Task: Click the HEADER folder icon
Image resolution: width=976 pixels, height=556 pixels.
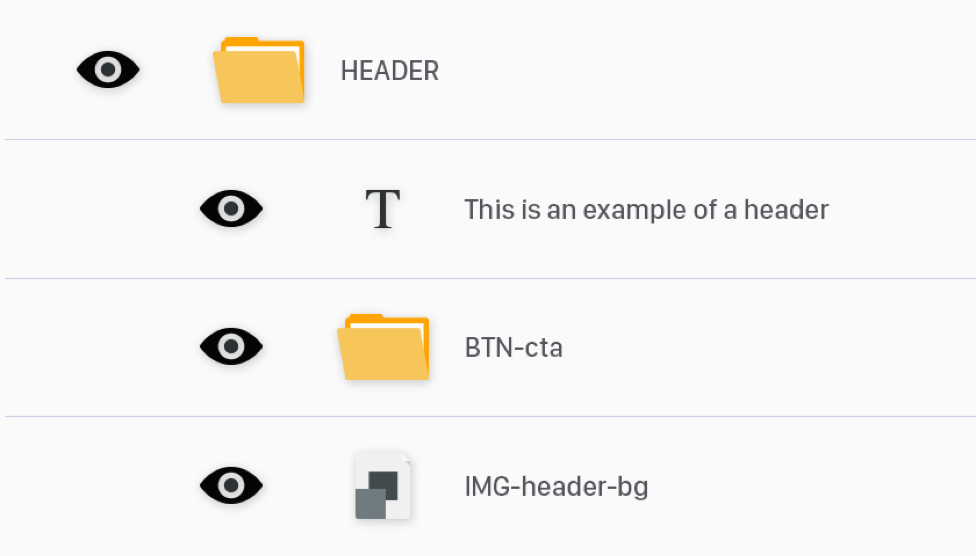Action: pos(258,70)
